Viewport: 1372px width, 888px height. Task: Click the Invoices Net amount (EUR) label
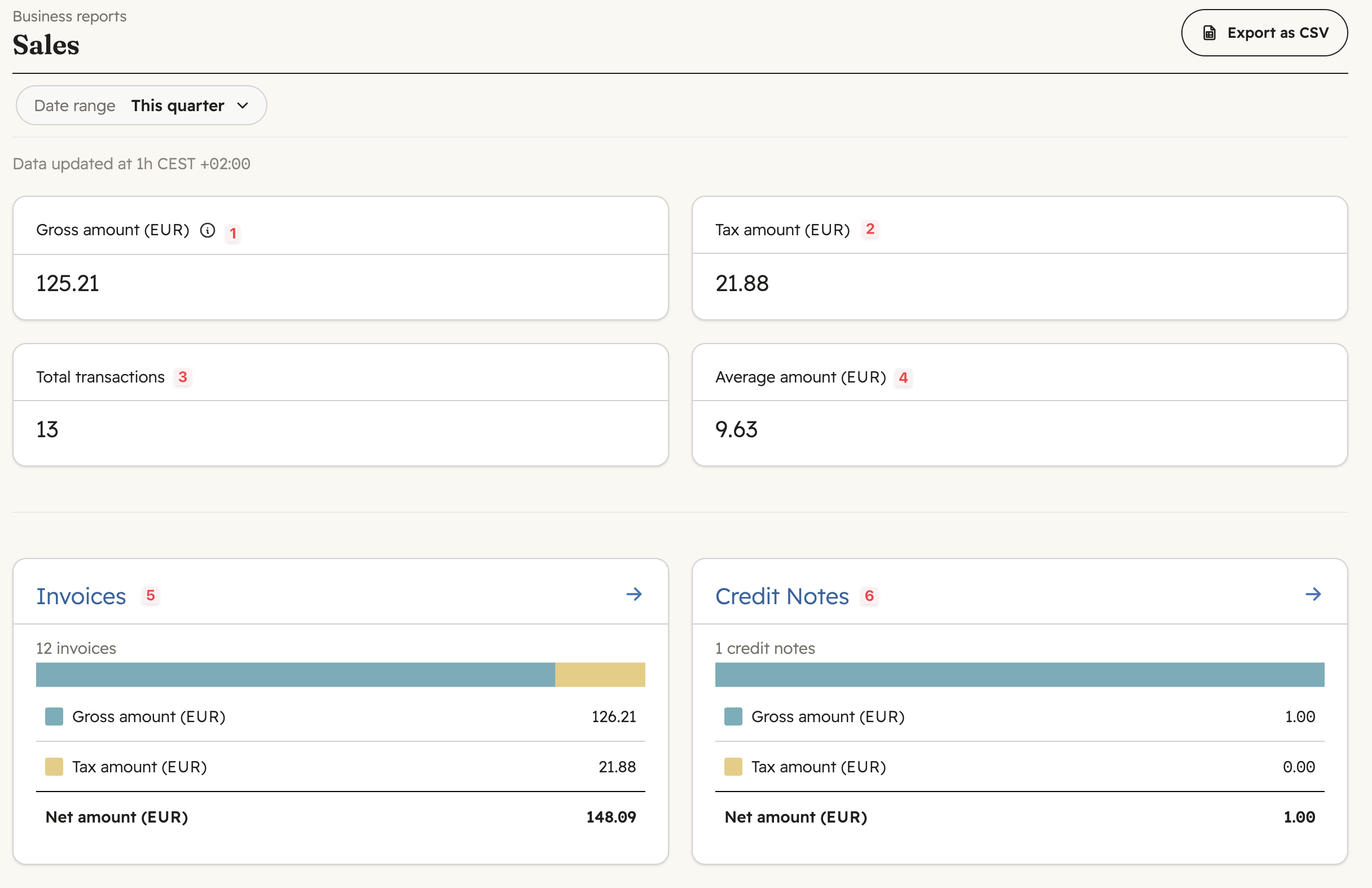pos(116,816)
